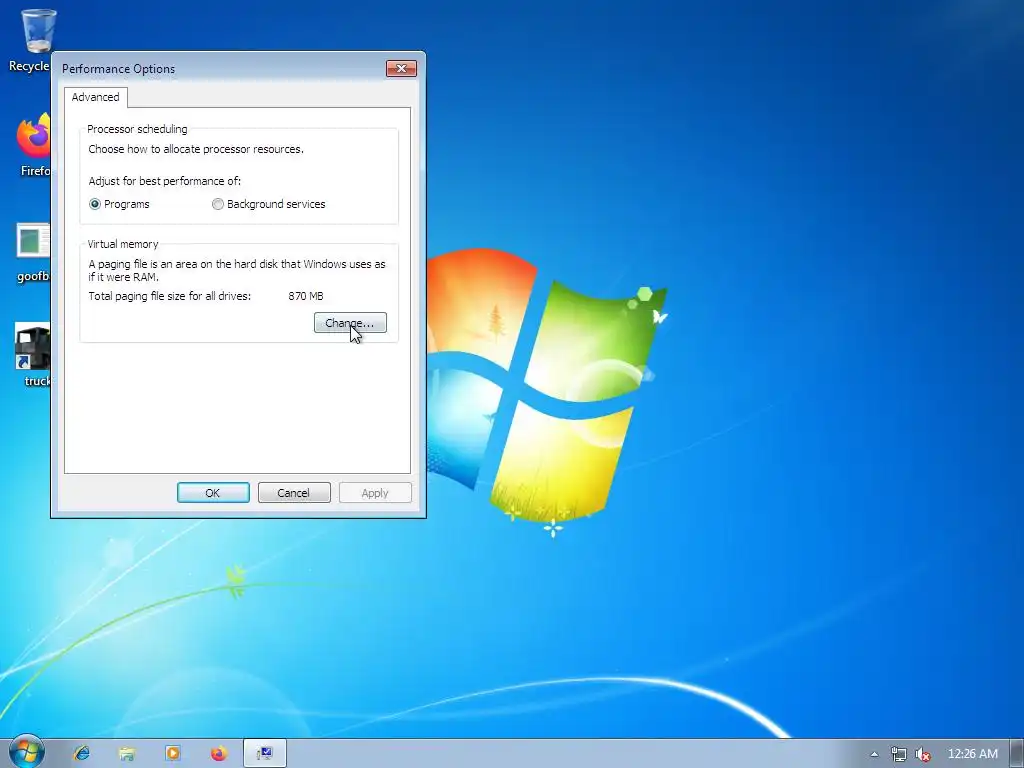Launch Firefox from the taskbar

coord(219,754)
